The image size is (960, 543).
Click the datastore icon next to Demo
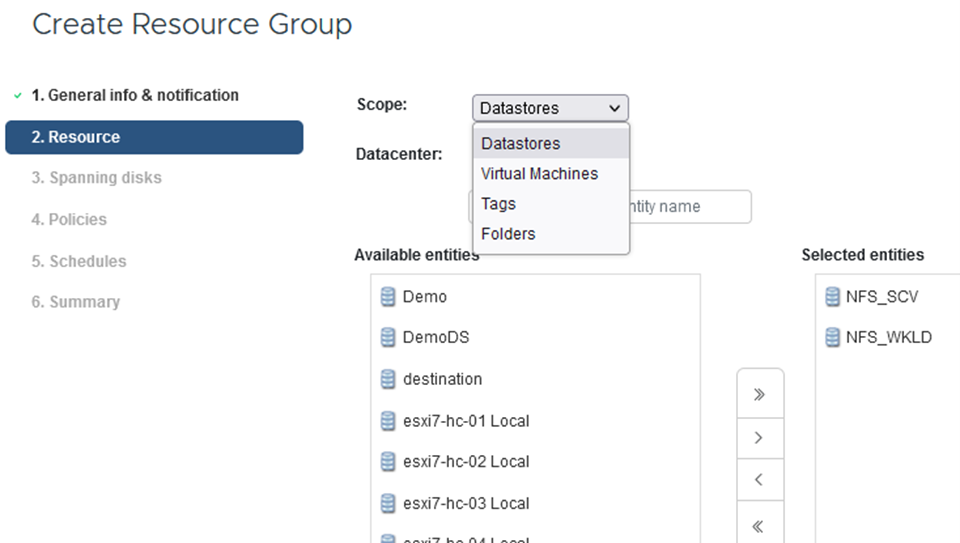(x=388, y=297)
